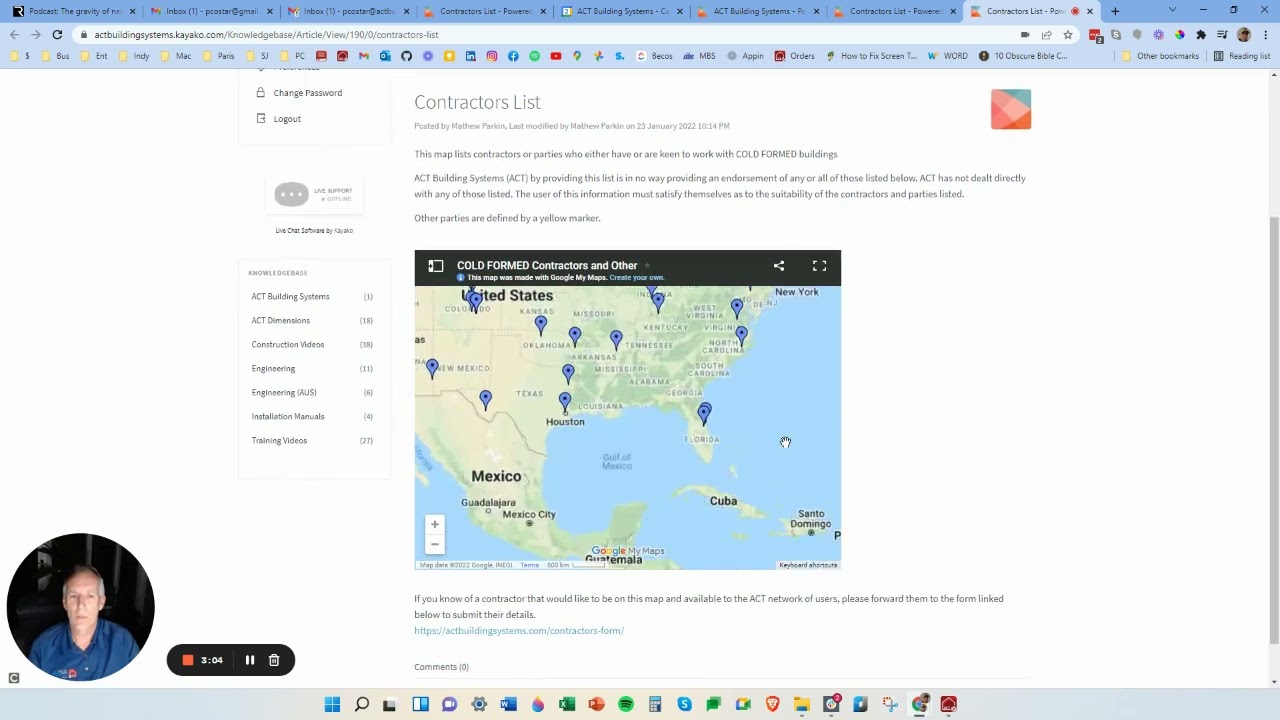The height and width of the screenshot is (720, 1280).
Task: Click the webcam overlay thumbnail
Action: pos(80,607)
